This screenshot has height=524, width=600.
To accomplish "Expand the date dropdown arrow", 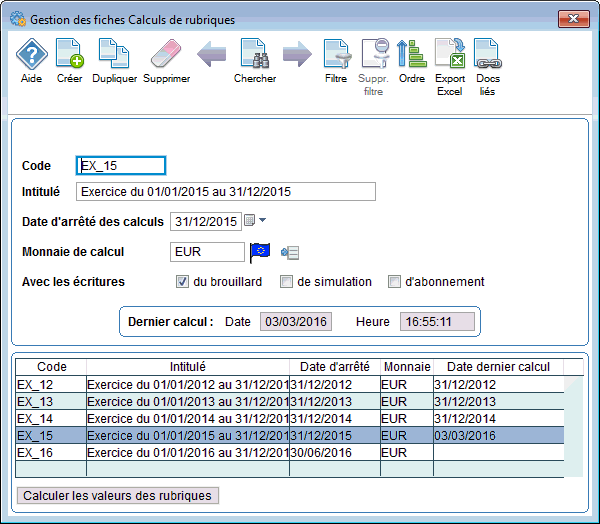I will pos(263,221).
